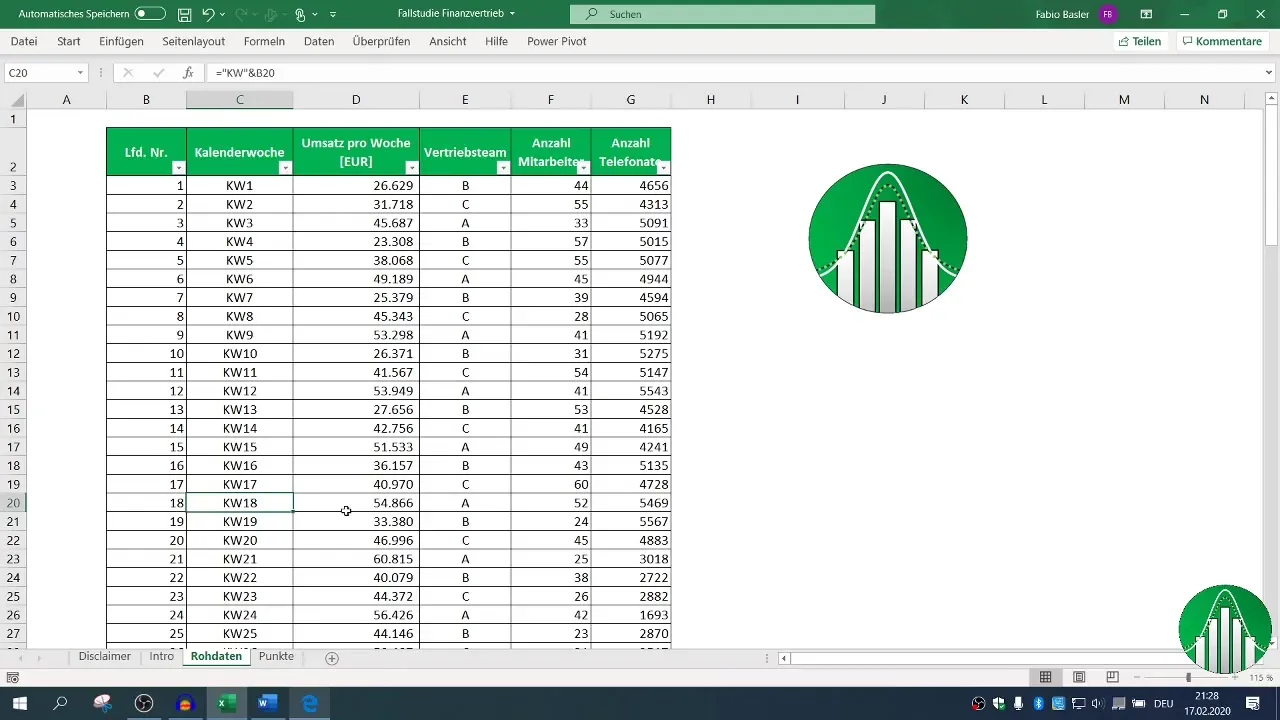Click inside the Suchen search field

click(x=722, y=15)
